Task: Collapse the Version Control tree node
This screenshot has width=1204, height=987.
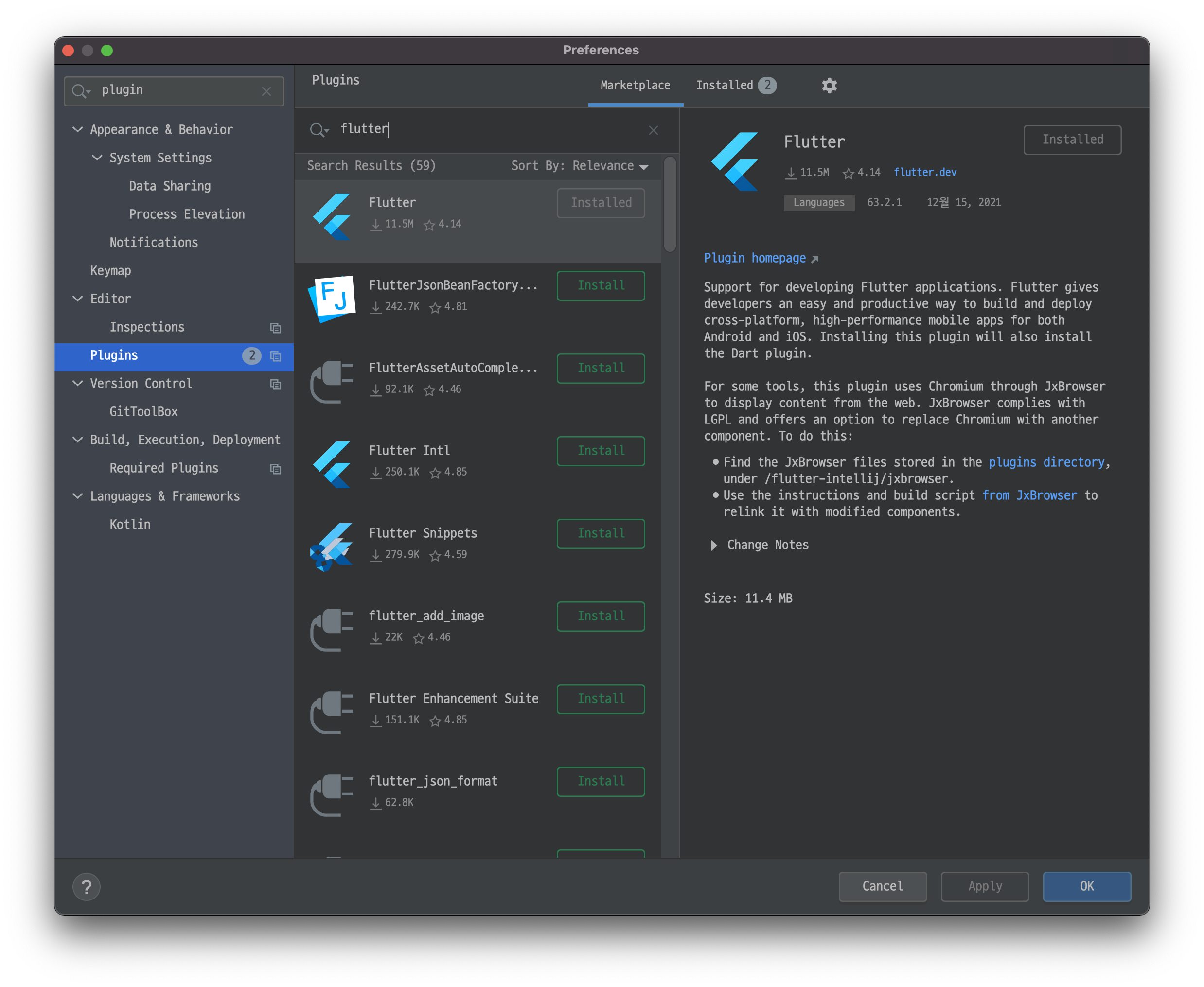Action: click(78, 383)
